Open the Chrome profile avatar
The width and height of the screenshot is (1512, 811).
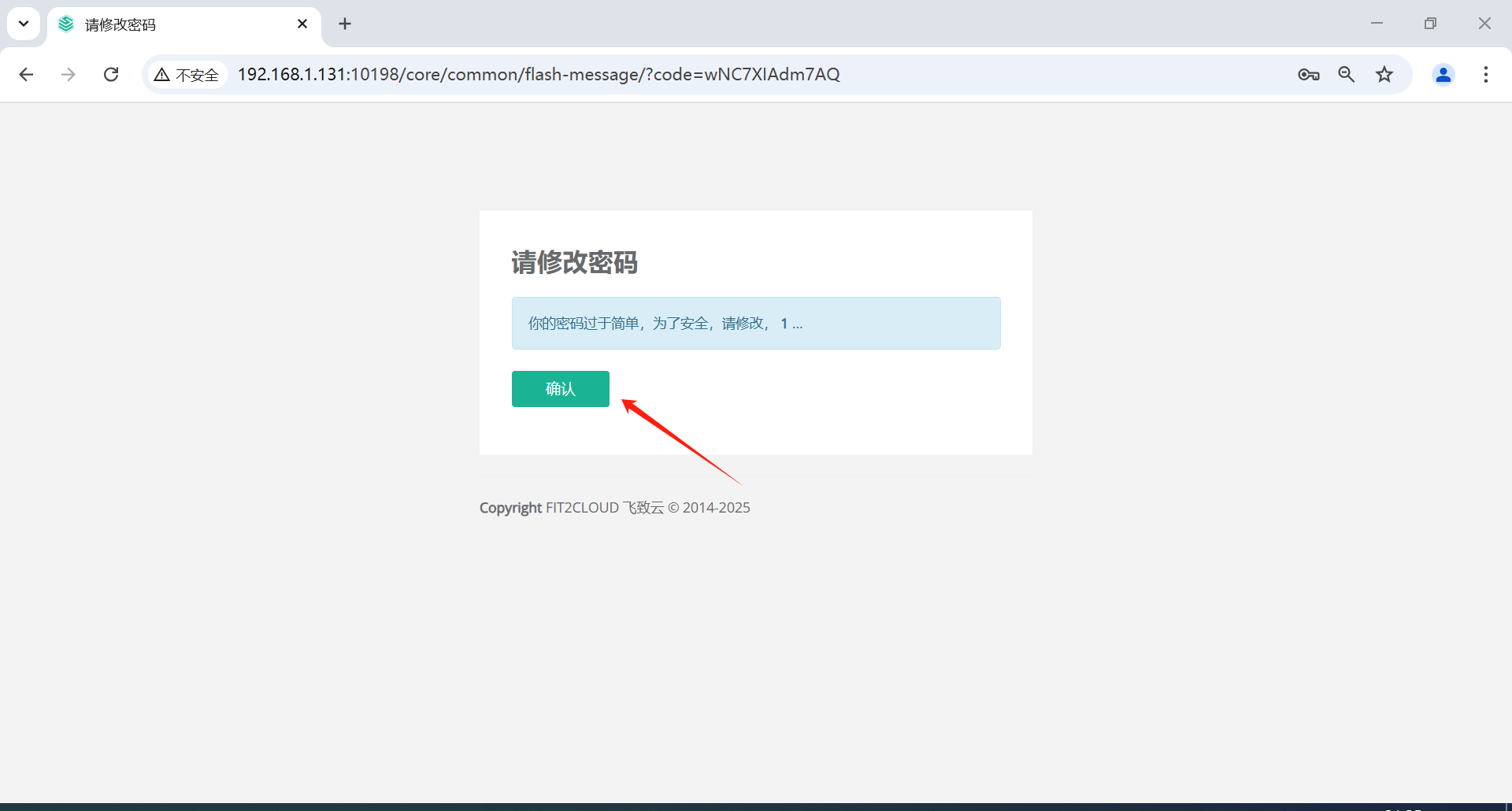(1443, 74)
